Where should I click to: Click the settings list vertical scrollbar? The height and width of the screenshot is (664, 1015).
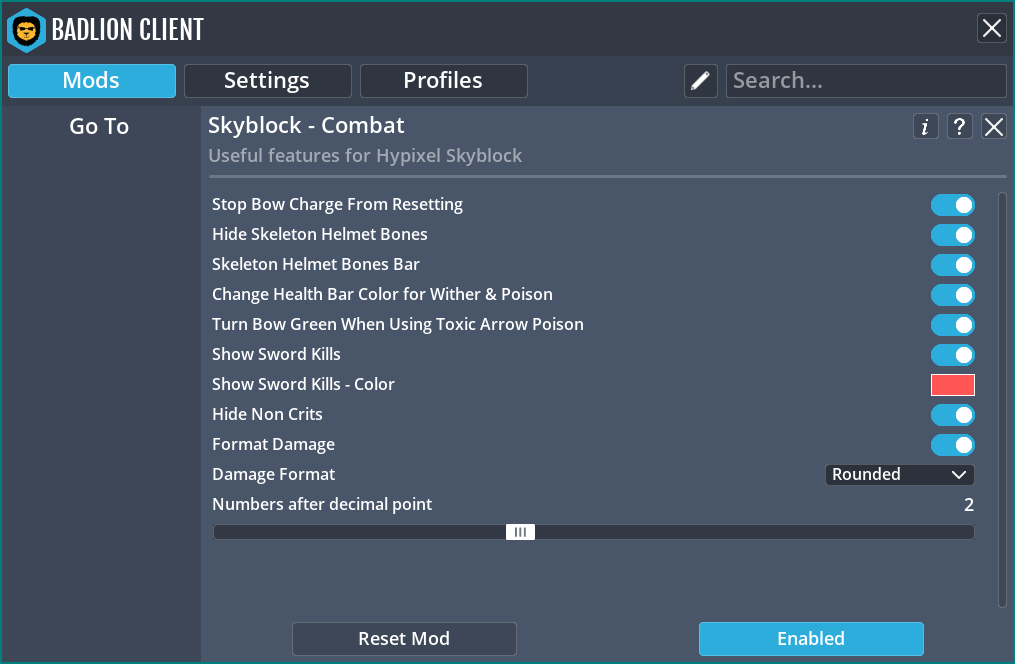pyautogui.click(x=1002, y=400)
